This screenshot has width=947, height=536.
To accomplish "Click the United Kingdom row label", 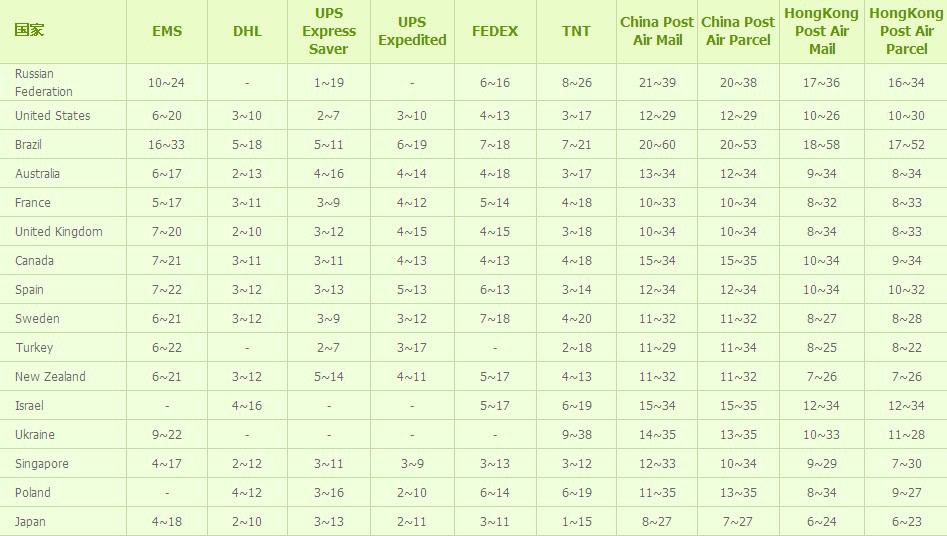I will pos(58,232).
